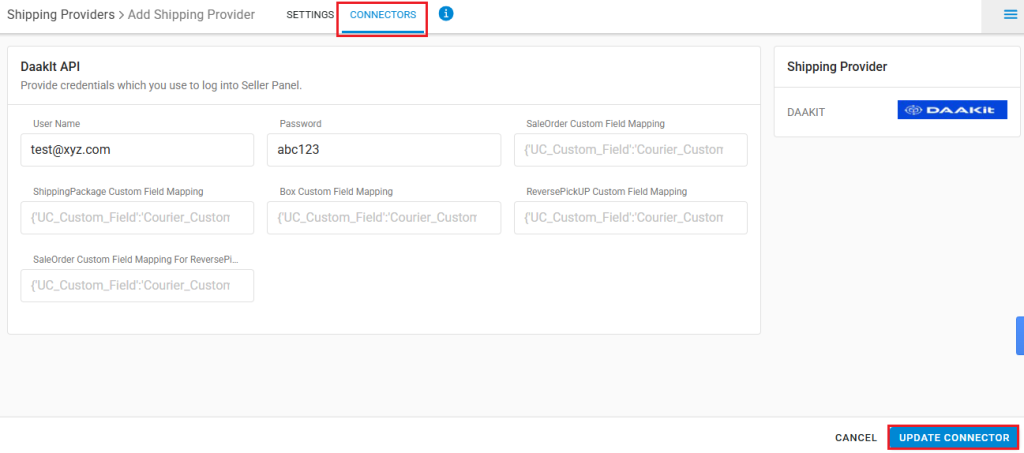
Task: Click the DAAKIT logo image
Action: coord(952,110)
